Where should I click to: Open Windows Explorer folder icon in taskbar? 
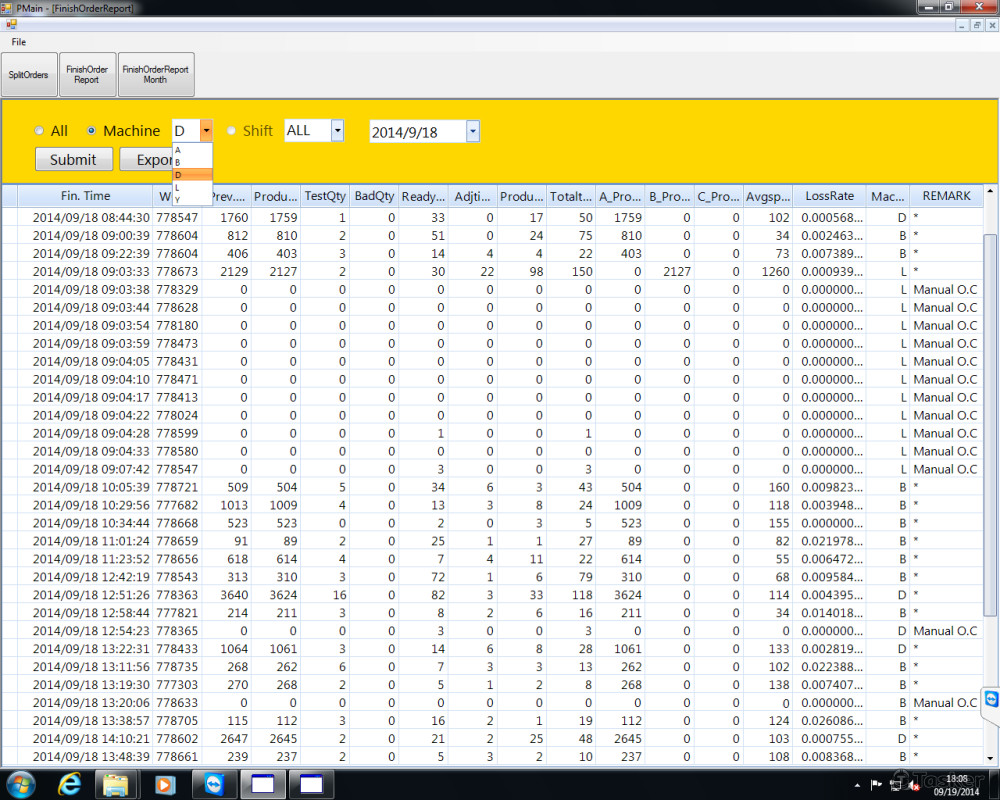(x=117, y=784)
